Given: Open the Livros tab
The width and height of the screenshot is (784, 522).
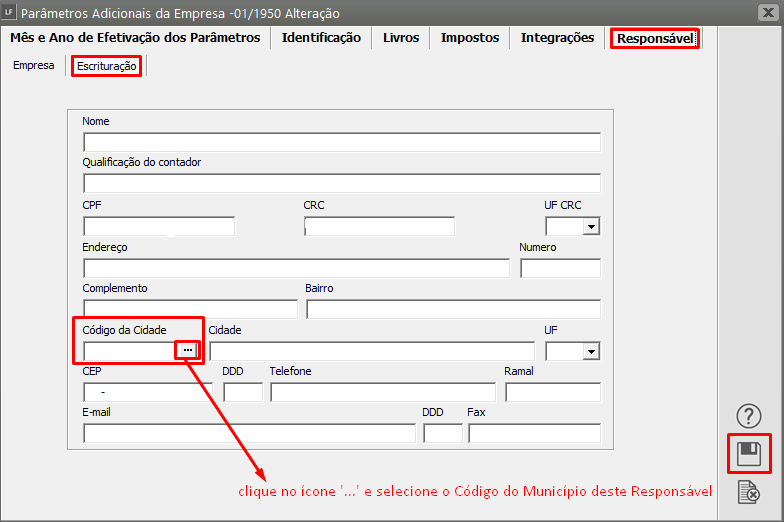Looking at the screenshot, I should click(401, 38).
